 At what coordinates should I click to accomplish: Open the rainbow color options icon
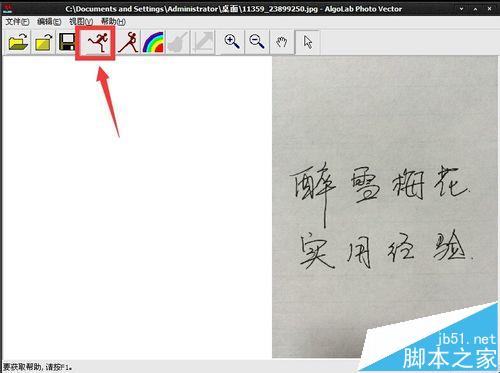153,42
